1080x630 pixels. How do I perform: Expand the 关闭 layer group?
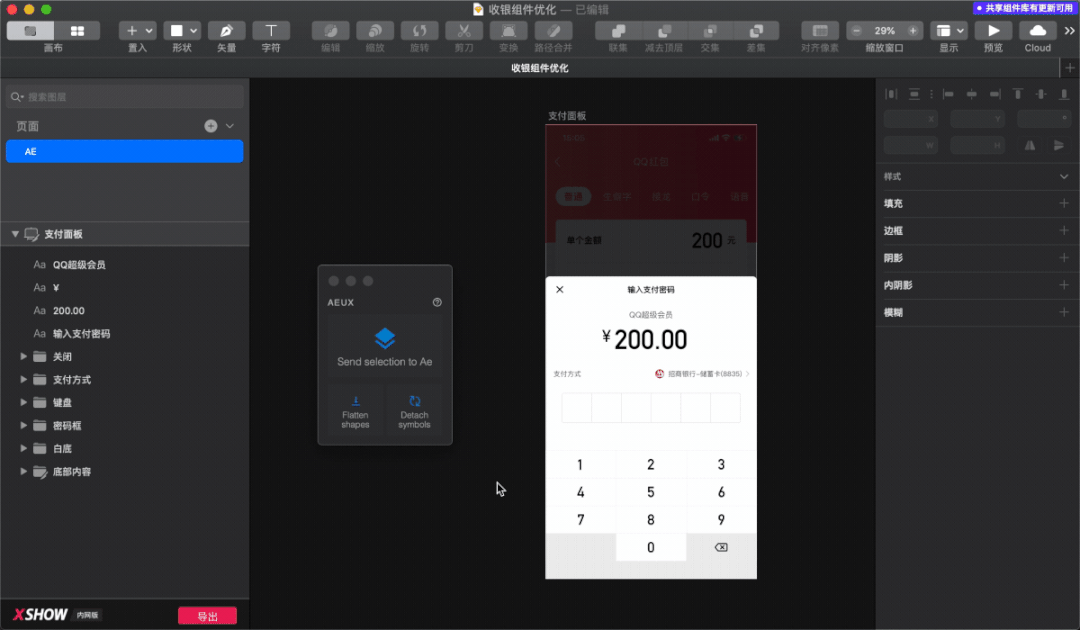point(23,357)
